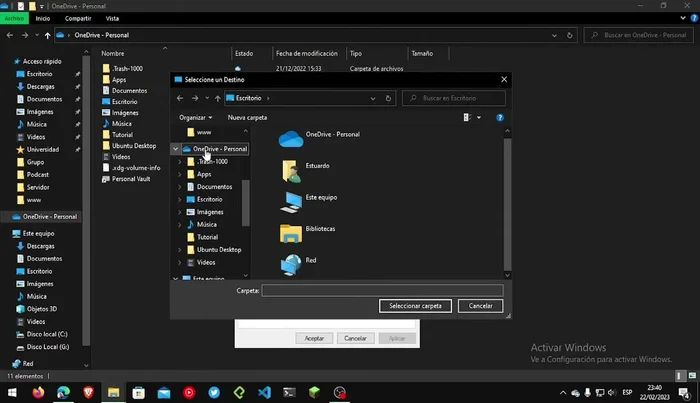700x403 pixels.
Task: Click Buscar en OneDrive - Personal search box
Action: coord(640,35)
